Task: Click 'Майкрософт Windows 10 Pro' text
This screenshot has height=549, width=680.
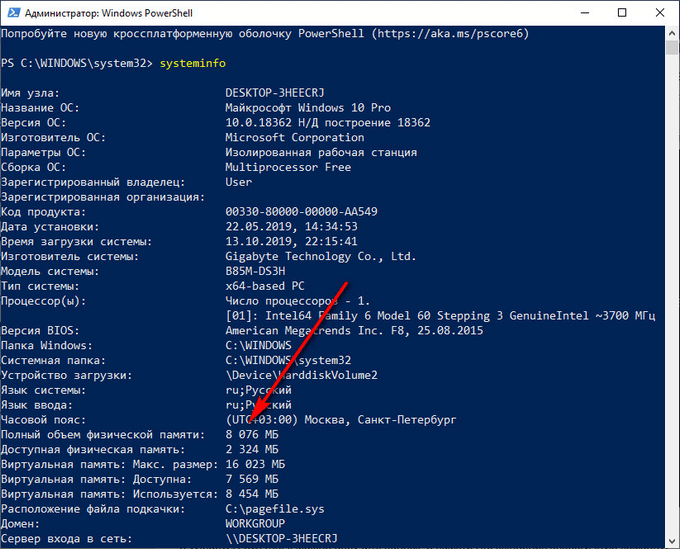Action: point(308,108)
